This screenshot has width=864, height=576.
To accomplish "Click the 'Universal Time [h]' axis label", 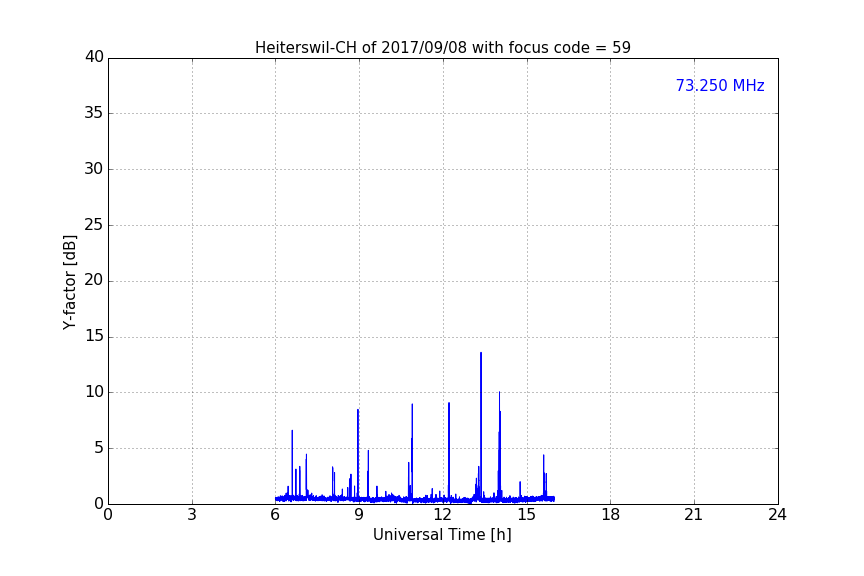I will click(442, 535).
